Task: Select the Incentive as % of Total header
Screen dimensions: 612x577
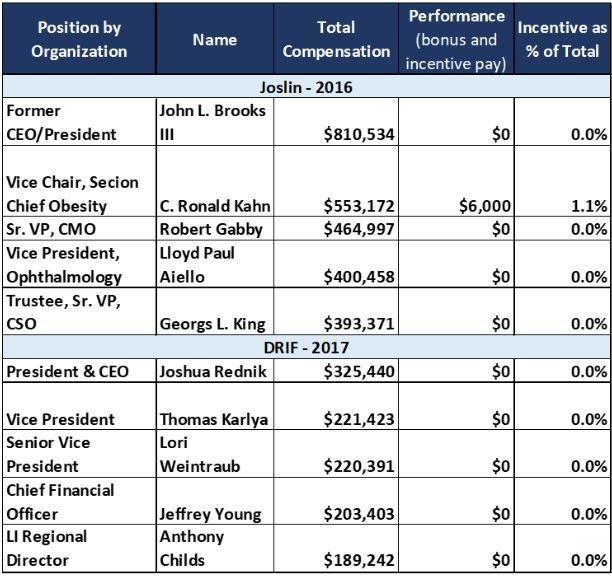Action: (562, 39)
